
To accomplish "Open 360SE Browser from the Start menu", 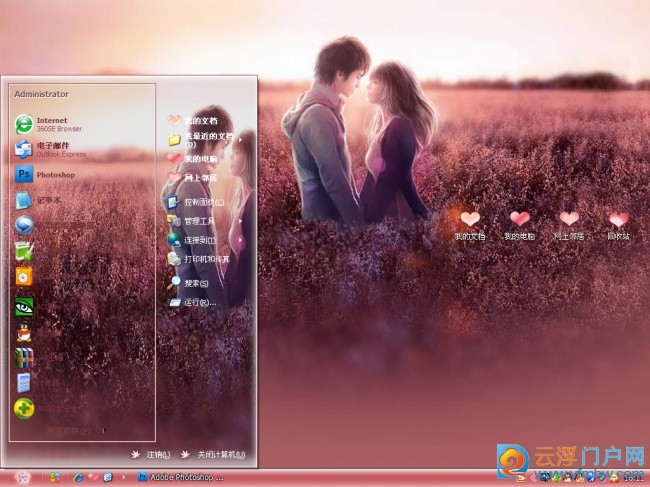I will click(x=49, y=124).
